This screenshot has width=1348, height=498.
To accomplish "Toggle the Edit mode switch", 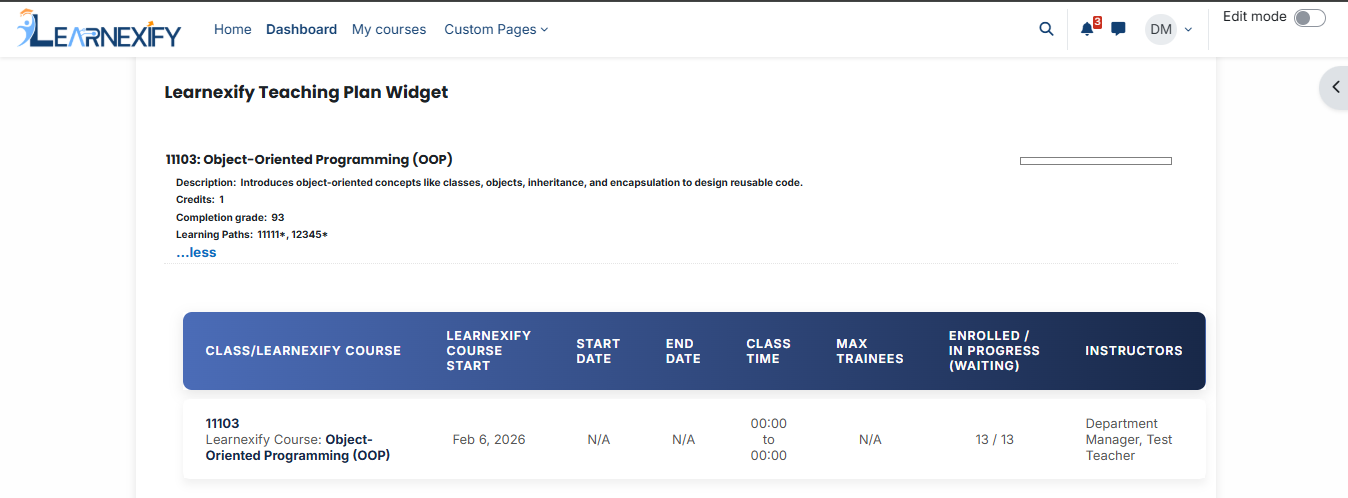I will 1309,18.
